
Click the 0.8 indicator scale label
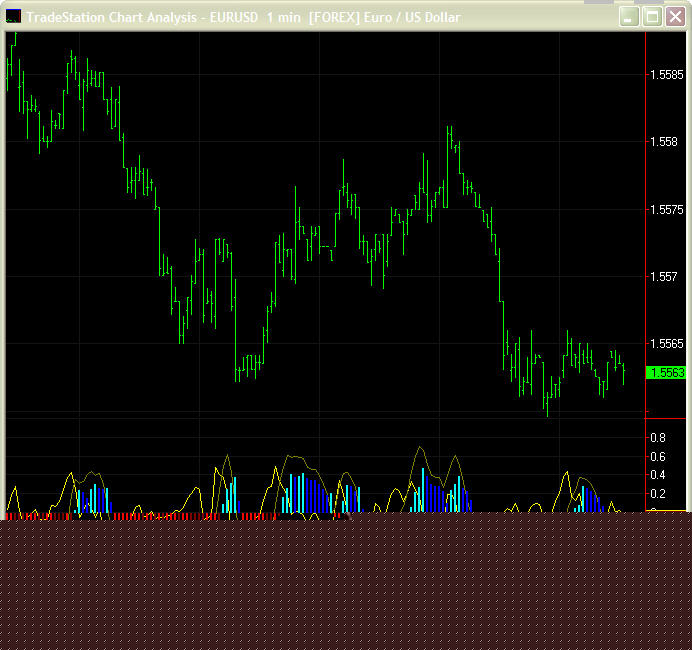tap(658, 438)
